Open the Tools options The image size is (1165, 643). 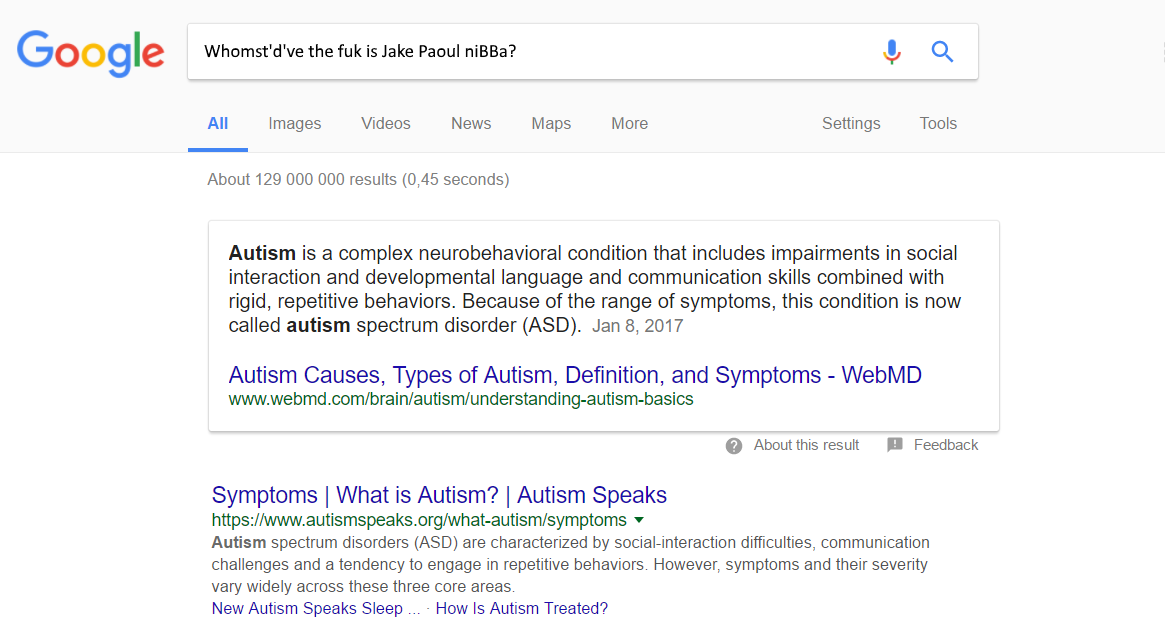[938, 123]
